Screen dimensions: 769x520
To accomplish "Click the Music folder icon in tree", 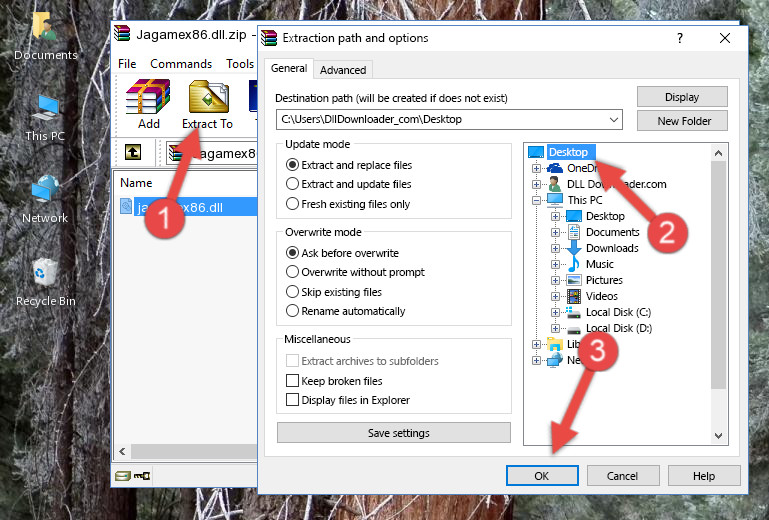I will coord(573,264).
